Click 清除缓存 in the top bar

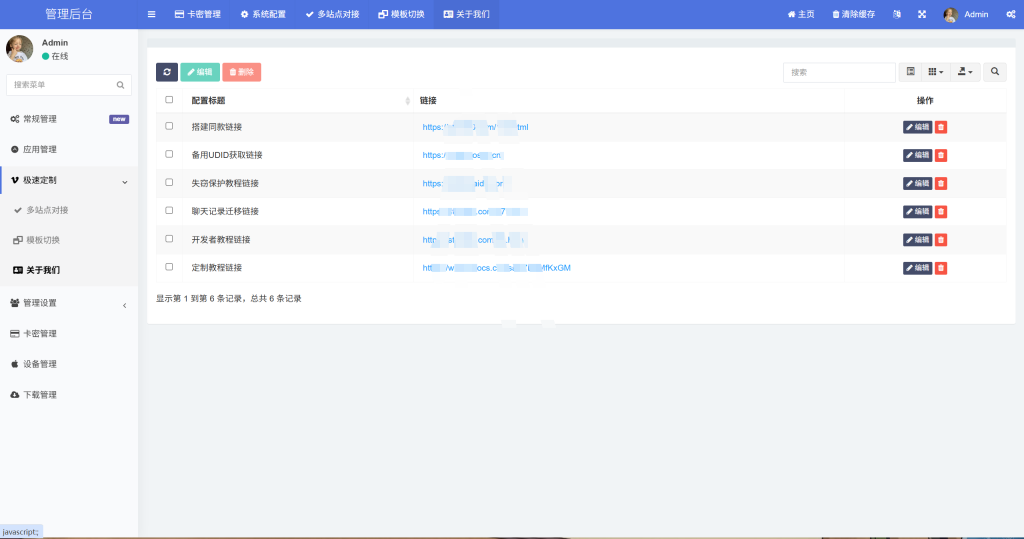coord(854,15)
